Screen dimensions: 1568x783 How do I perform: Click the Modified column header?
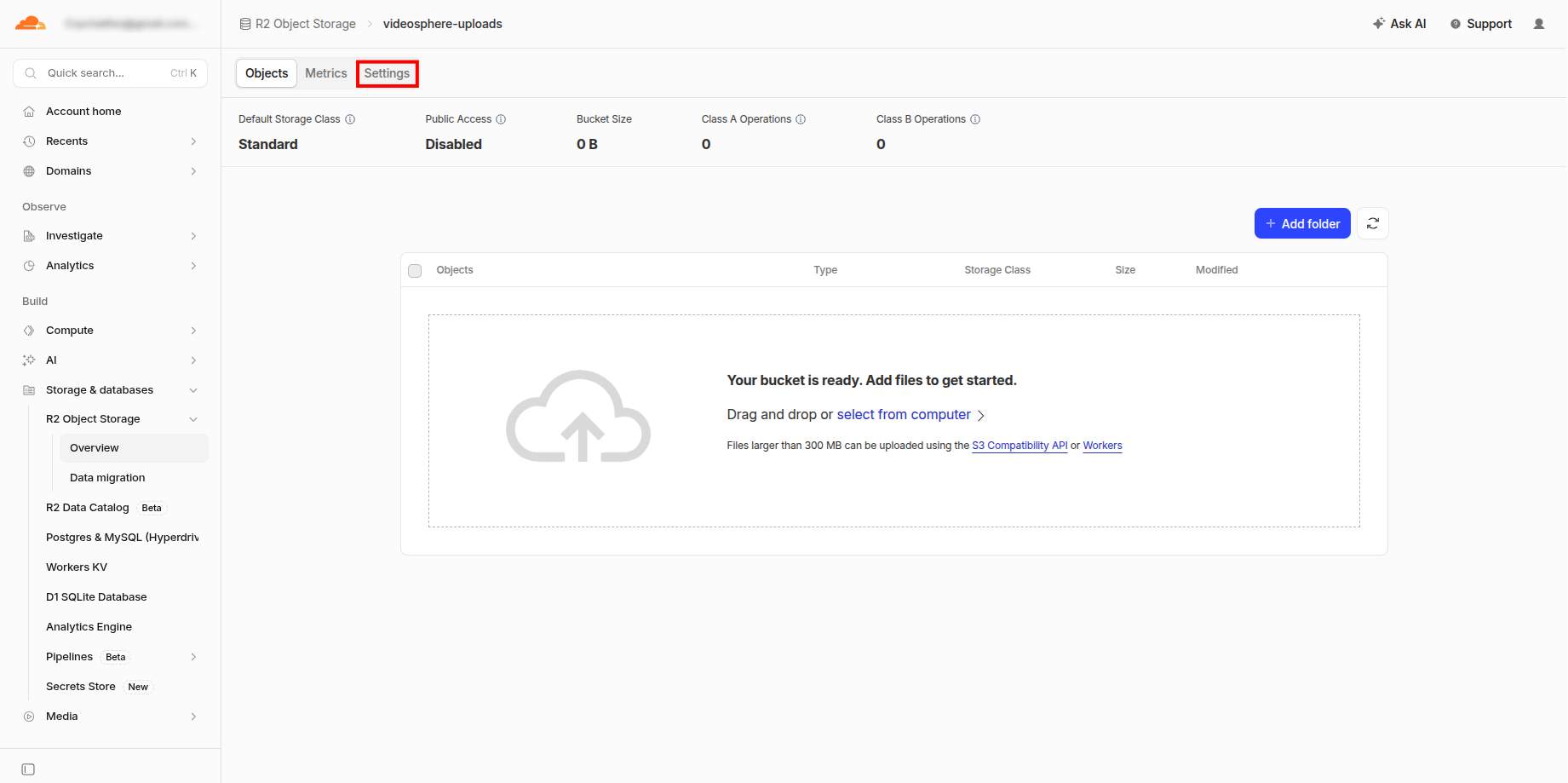point(1216,270)
